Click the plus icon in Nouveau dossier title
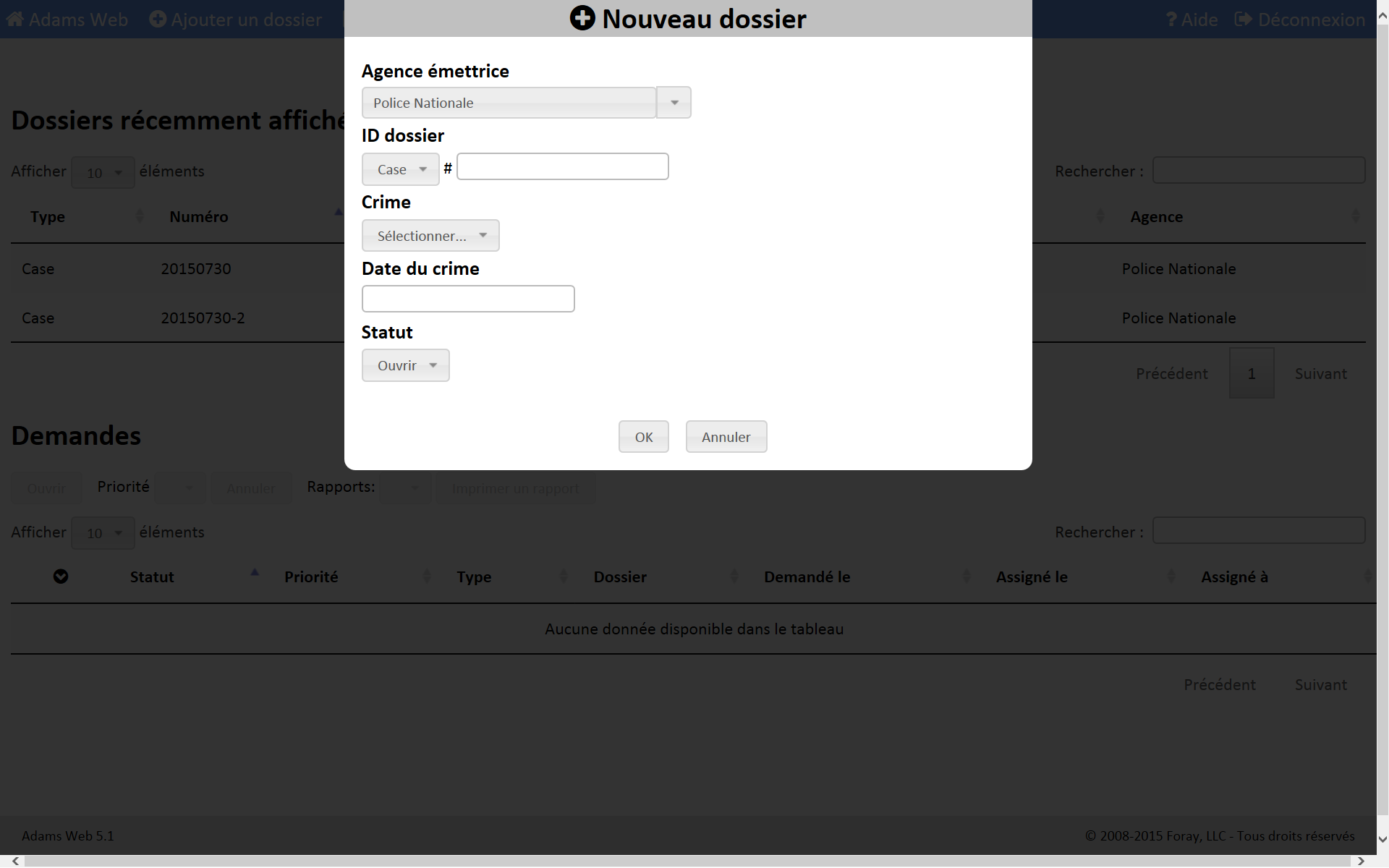The height and width of the screenshot is (868, 1389). pyautogui.click(x=582, y=18)
